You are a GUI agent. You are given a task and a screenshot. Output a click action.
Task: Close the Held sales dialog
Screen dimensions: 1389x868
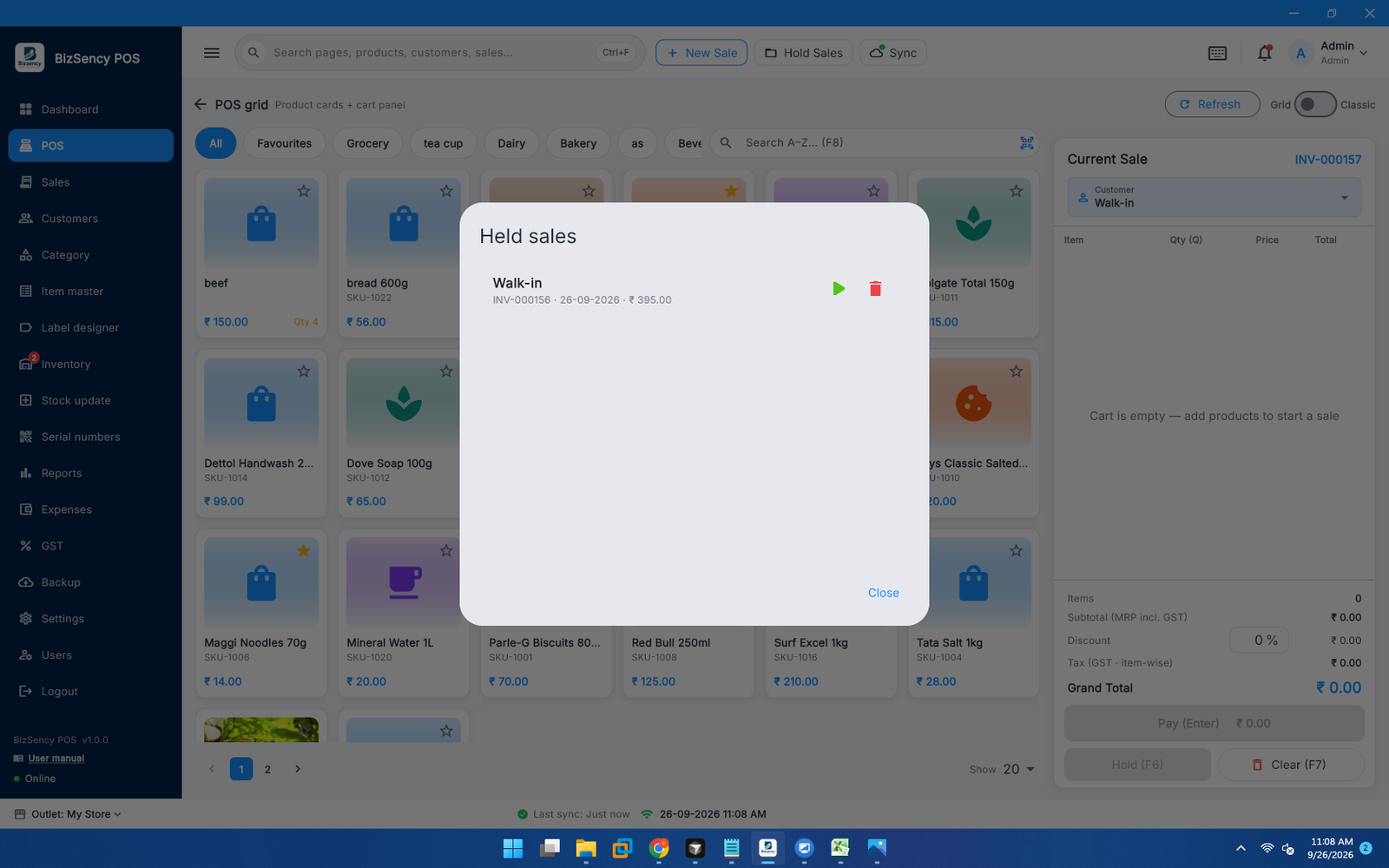pyautogui.click(x=883, y=593)
